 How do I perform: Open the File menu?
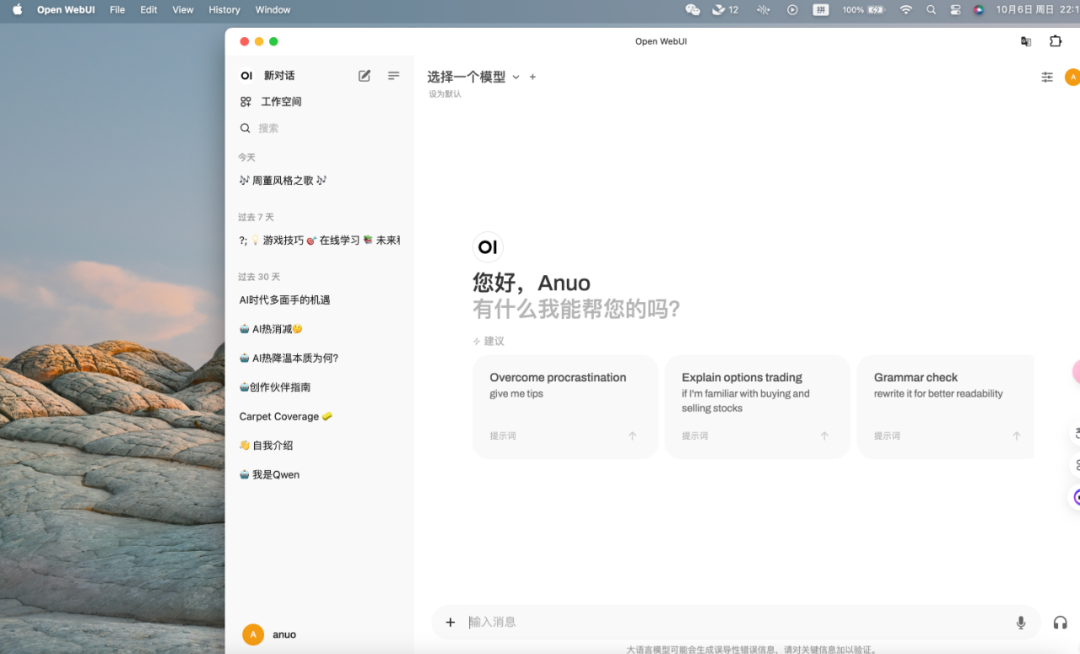coord(117,10)
